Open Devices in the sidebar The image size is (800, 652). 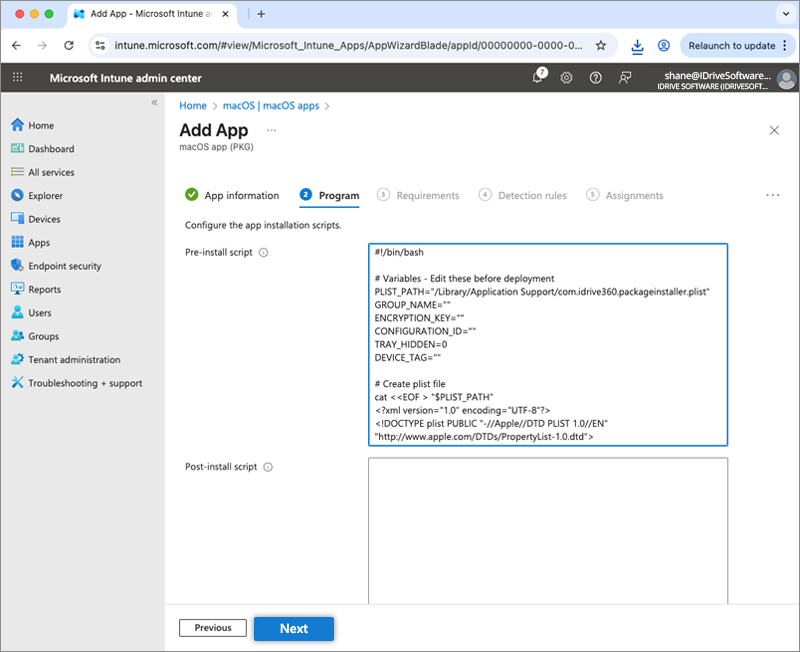(x=35, y=219)
